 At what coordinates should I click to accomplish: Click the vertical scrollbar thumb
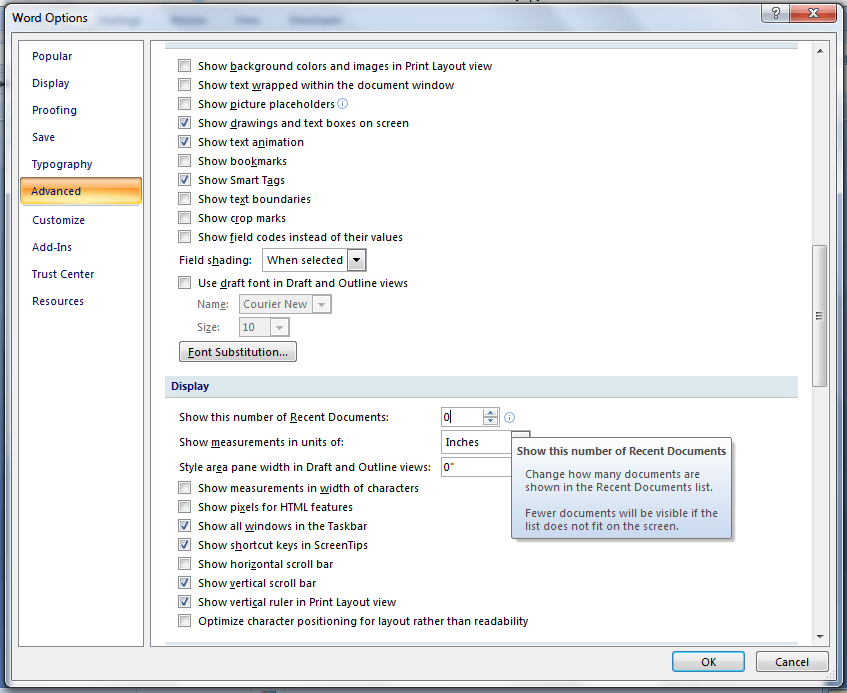[819, 316]
